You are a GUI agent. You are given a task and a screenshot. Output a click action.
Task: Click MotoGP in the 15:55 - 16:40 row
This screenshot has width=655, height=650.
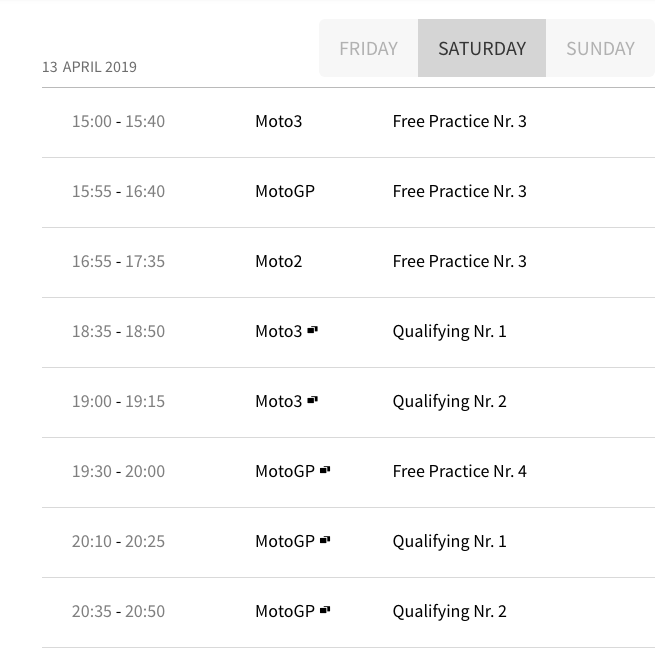[285, 191]
